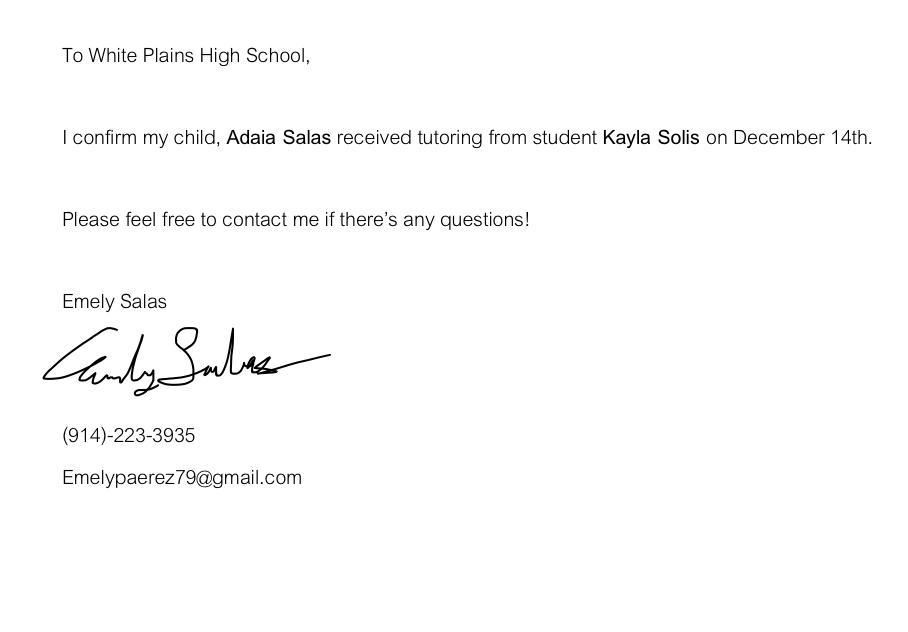Click the word "White" in the greeting
This screenshot has height=632, width=908.
tap(111, 56)
